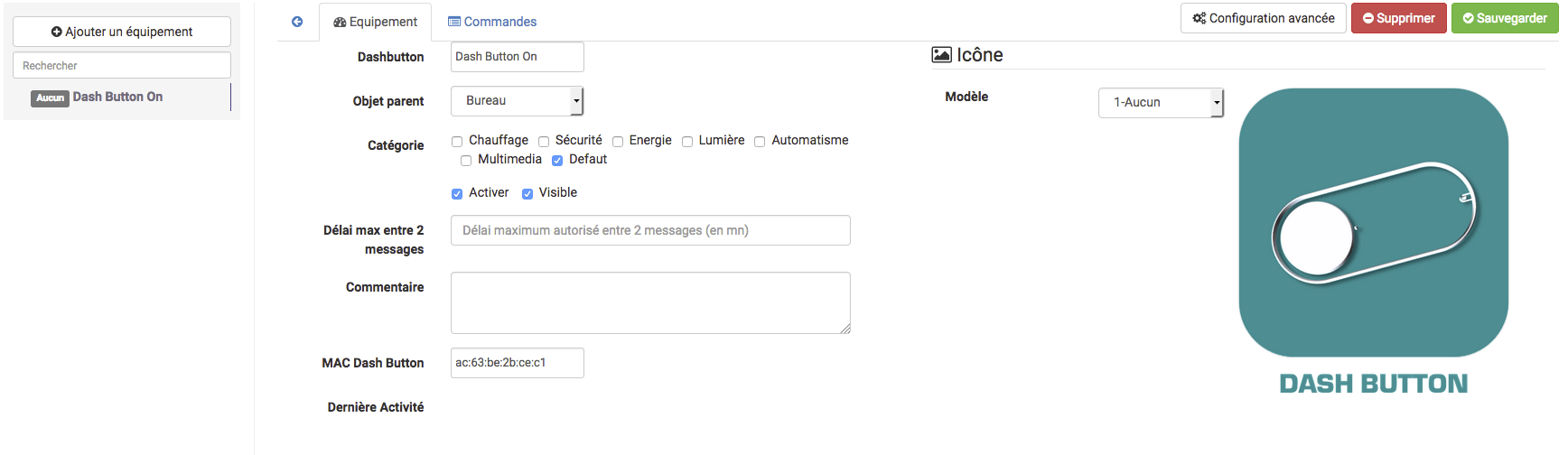Screen dimensions: 1568x455
Task: Click the checkmark icon on Sauvegarder
Action: [1469, 18]
